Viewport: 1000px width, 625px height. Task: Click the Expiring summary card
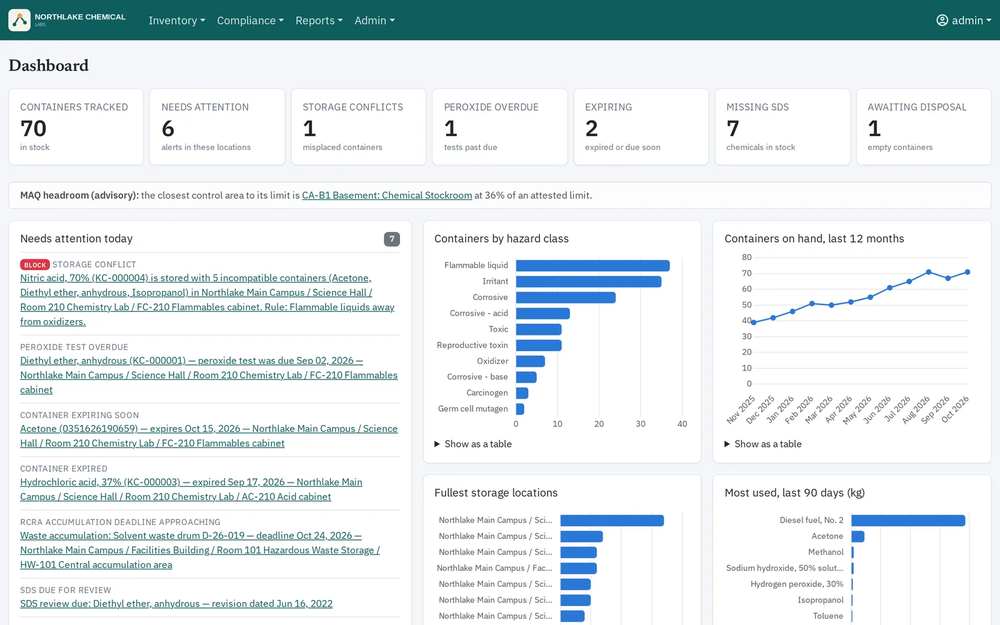pyautogui.click(x=641, y=127)
